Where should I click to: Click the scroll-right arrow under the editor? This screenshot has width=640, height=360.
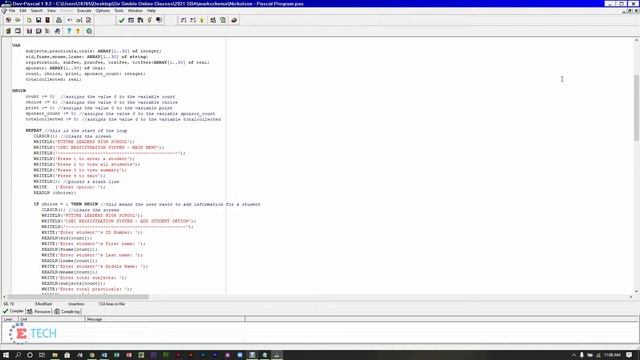631,297
